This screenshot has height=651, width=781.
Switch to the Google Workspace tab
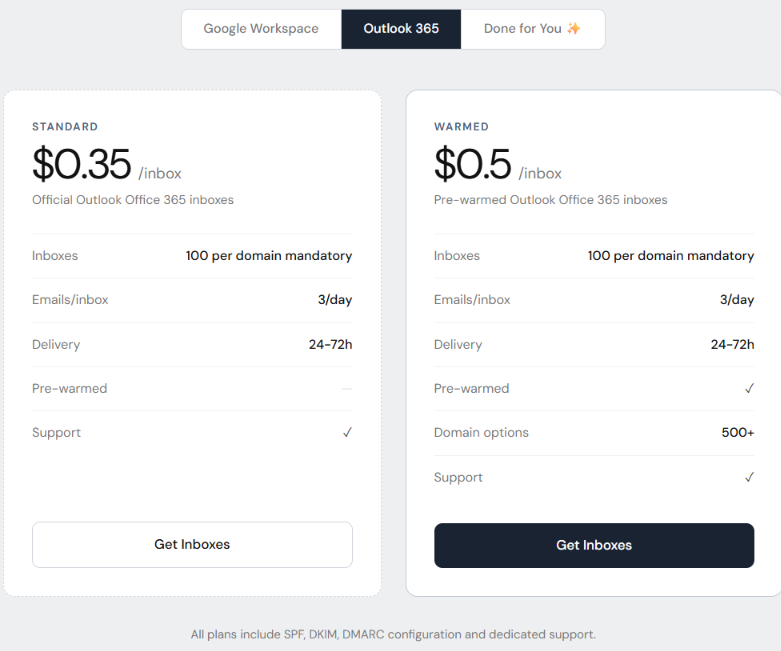click(261, 29)
